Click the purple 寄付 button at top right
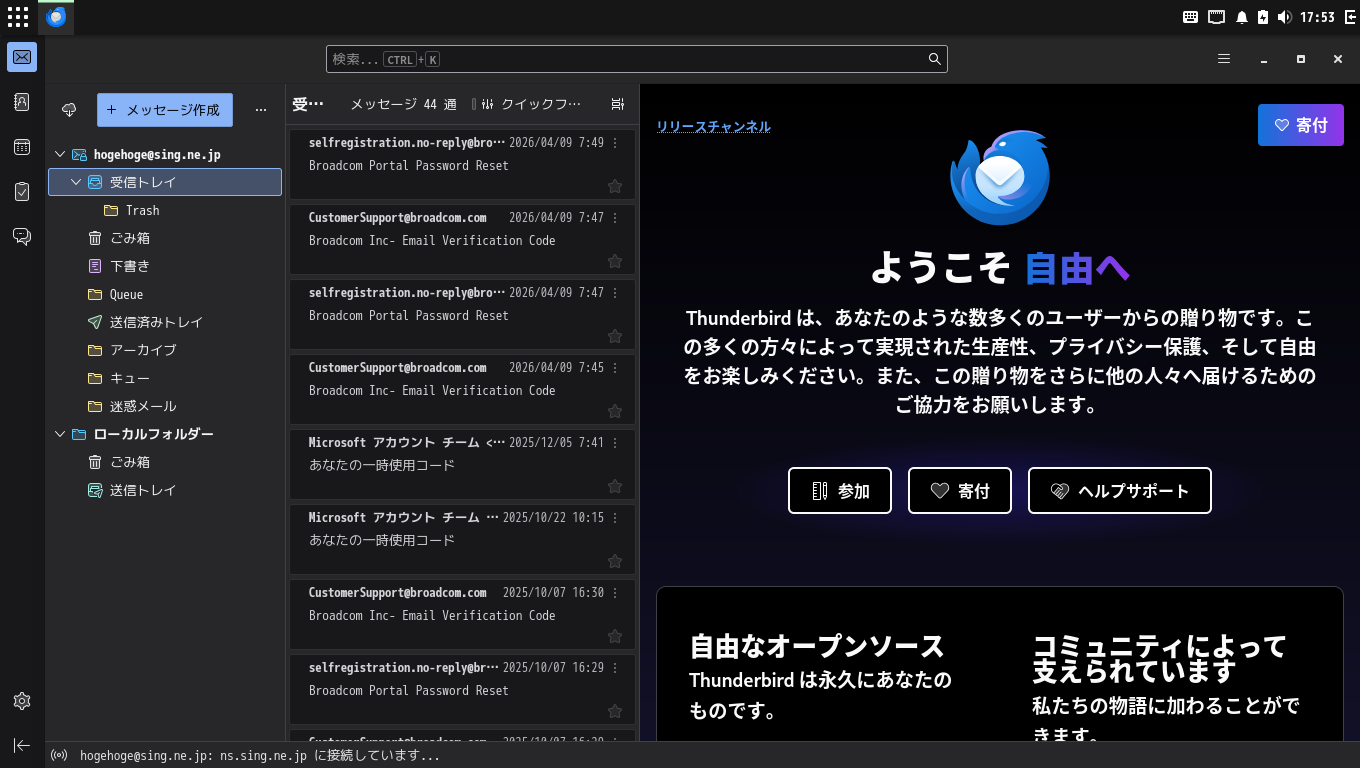Viewport: 1360px width, 768px height. click(1301, 125)
